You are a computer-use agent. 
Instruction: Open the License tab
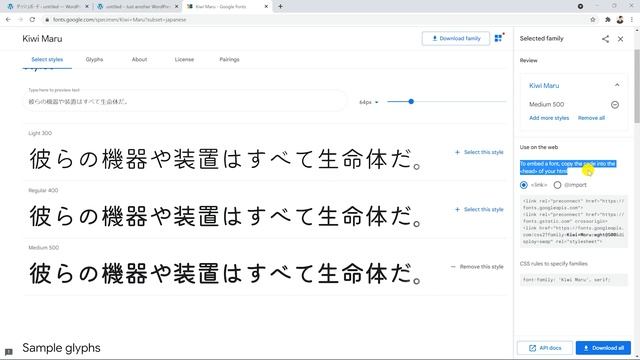coord(184,60)
